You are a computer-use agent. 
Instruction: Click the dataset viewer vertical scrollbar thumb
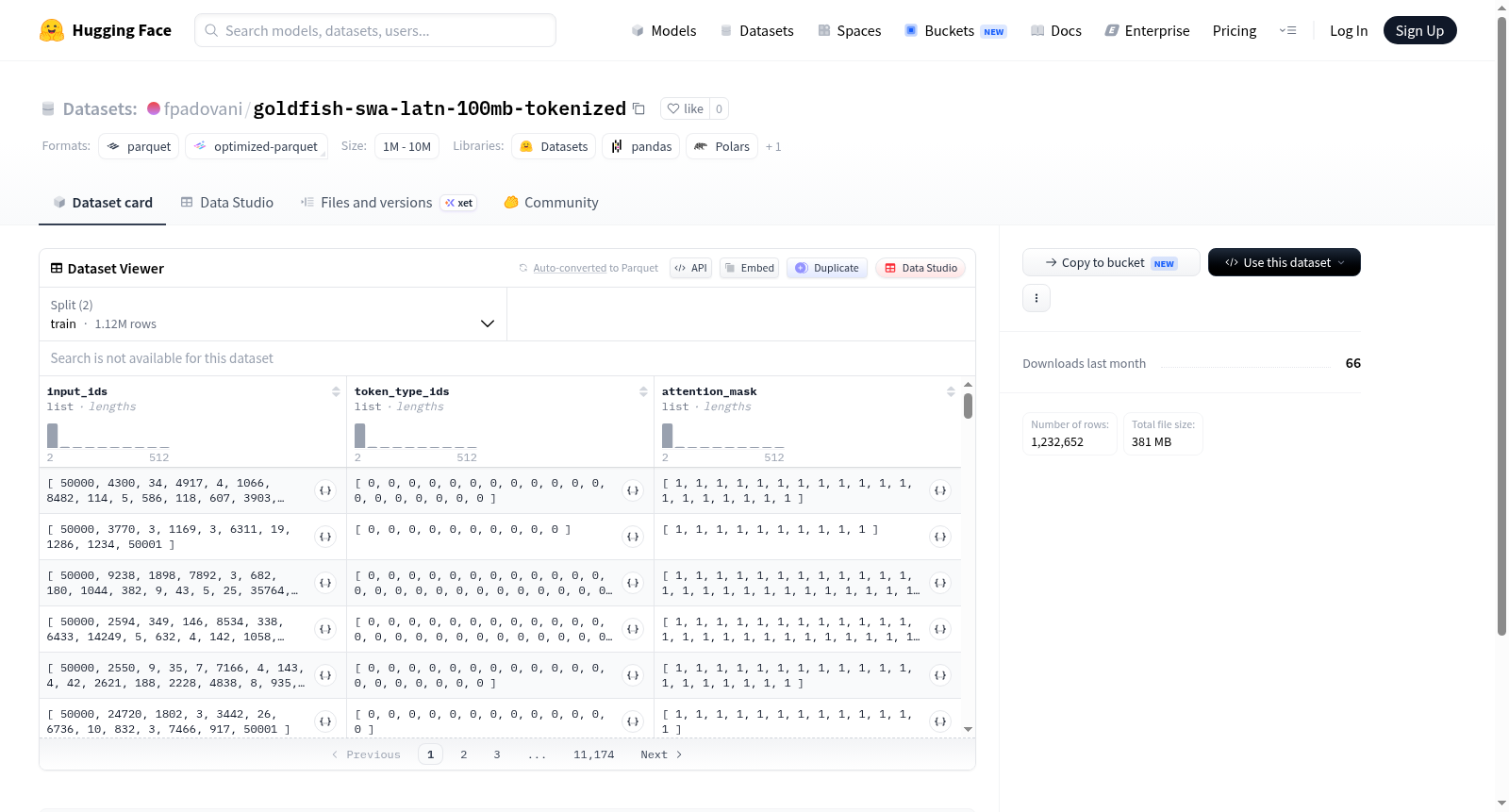968,406
